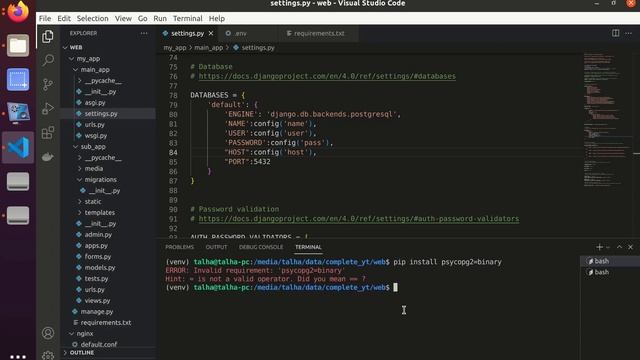Image resolution: width=640 pixels, height=360 pixels.
Task: Open Explorer more actions ellipsis
Action: (144, 33)
